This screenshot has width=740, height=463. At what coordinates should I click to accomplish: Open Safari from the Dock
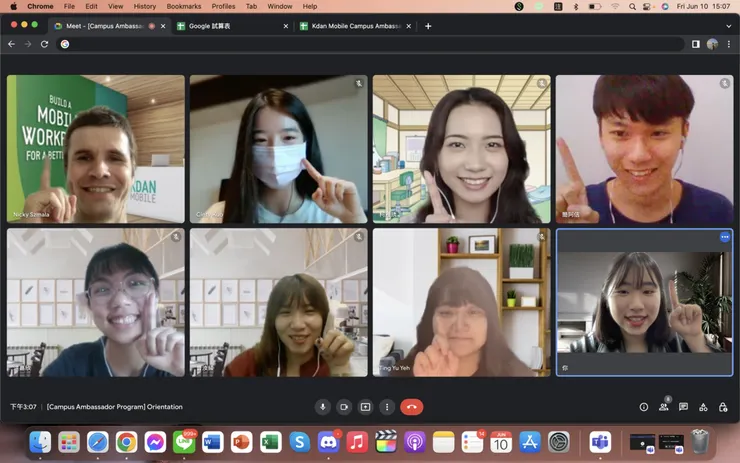point(98,442)
